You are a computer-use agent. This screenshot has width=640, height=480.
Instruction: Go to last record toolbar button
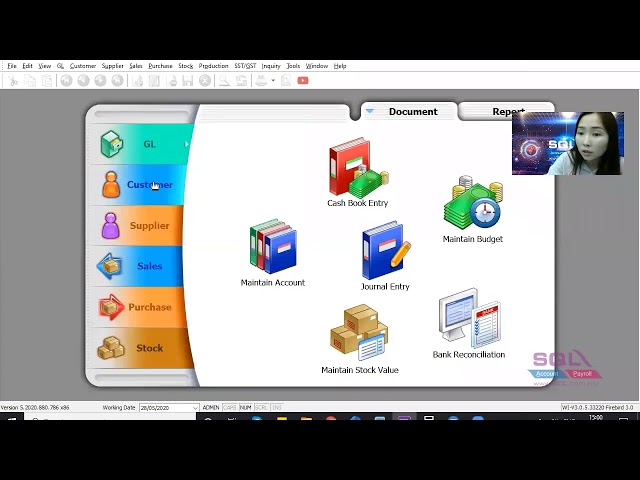point(118,81)
